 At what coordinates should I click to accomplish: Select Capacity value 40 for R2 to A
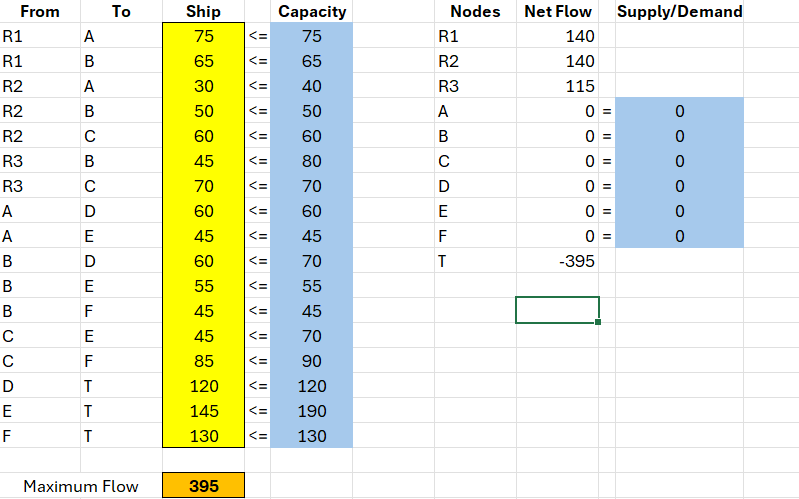click(311, 86)
